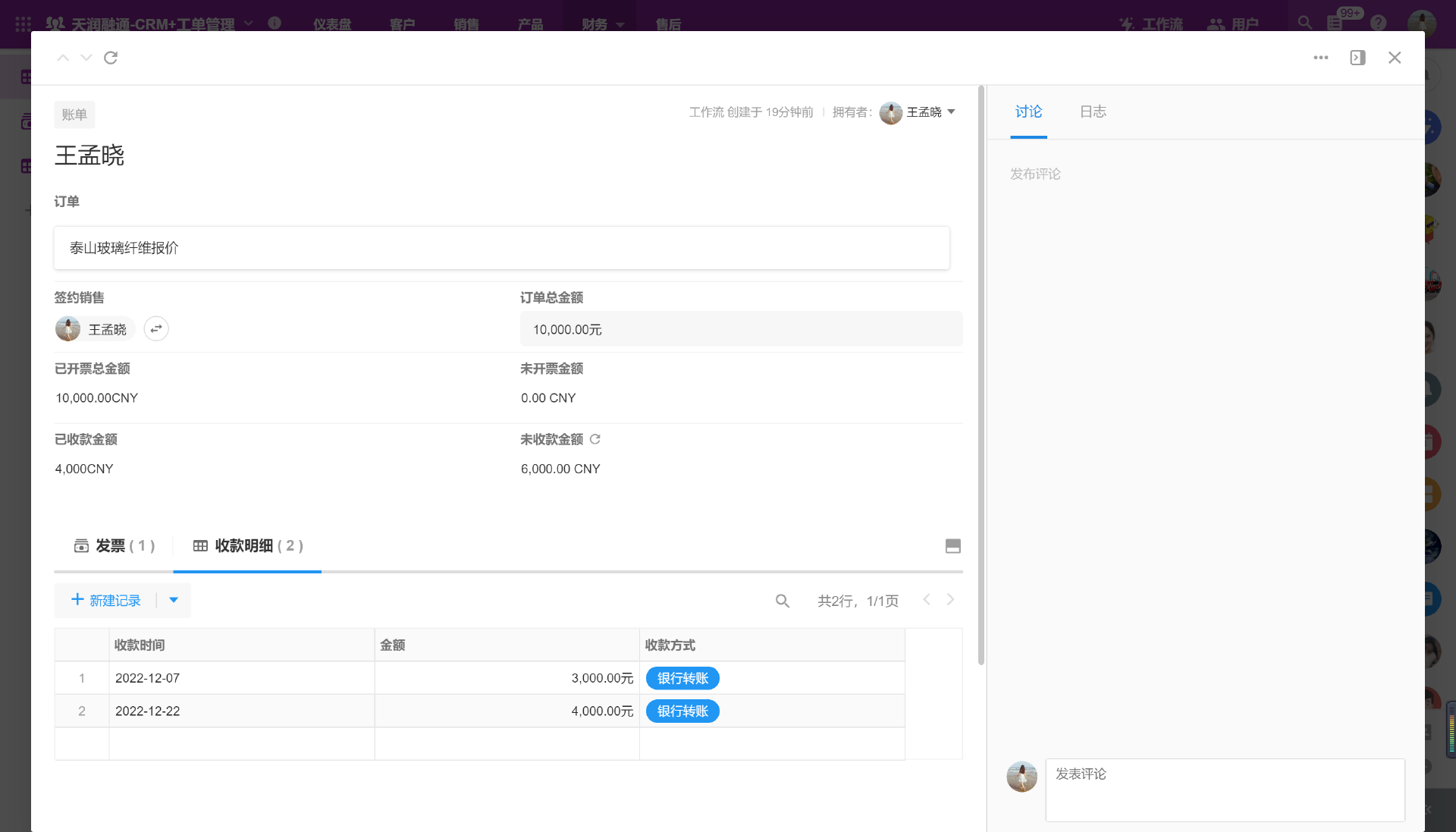Toggle the sub-table full view icon

click(953, 546)
